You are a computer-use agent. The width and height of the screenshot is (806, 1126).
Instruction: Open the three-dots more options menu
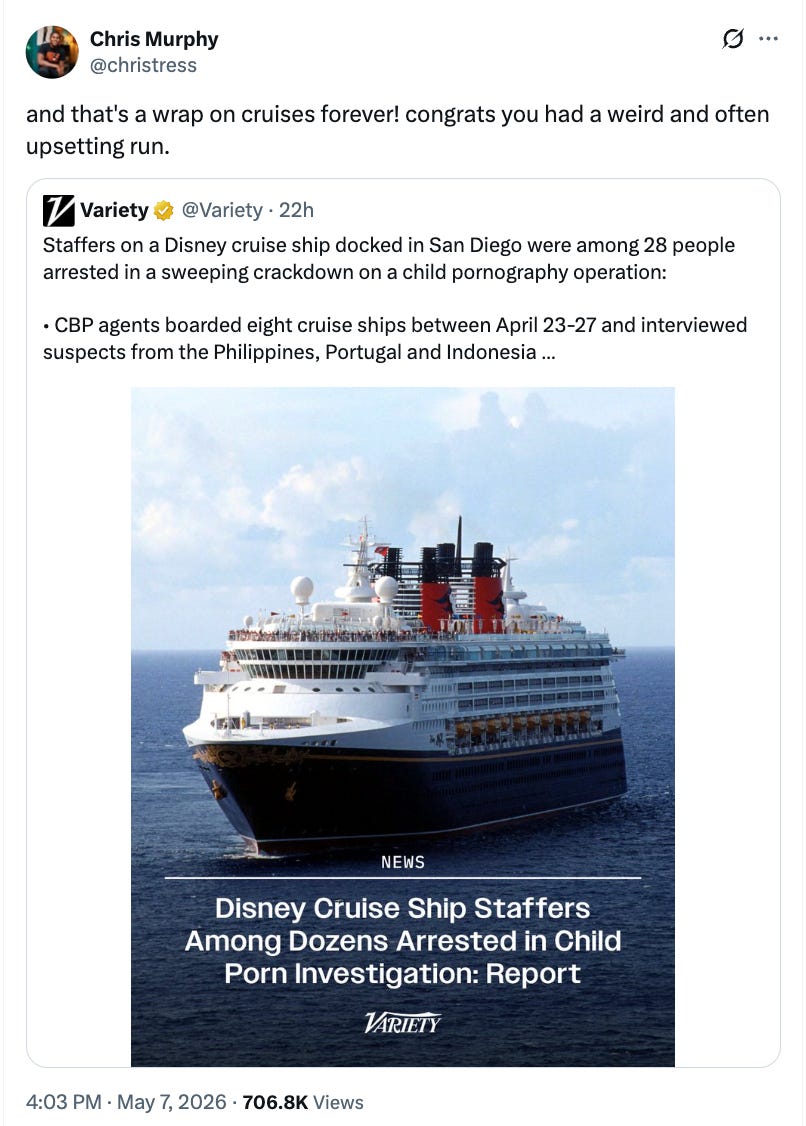(769, 39)
